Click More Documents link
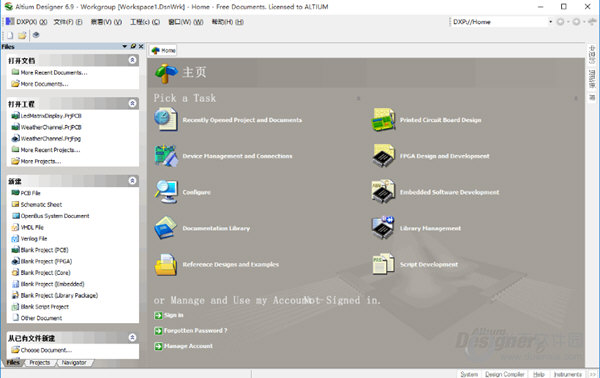 click(44, 84)
